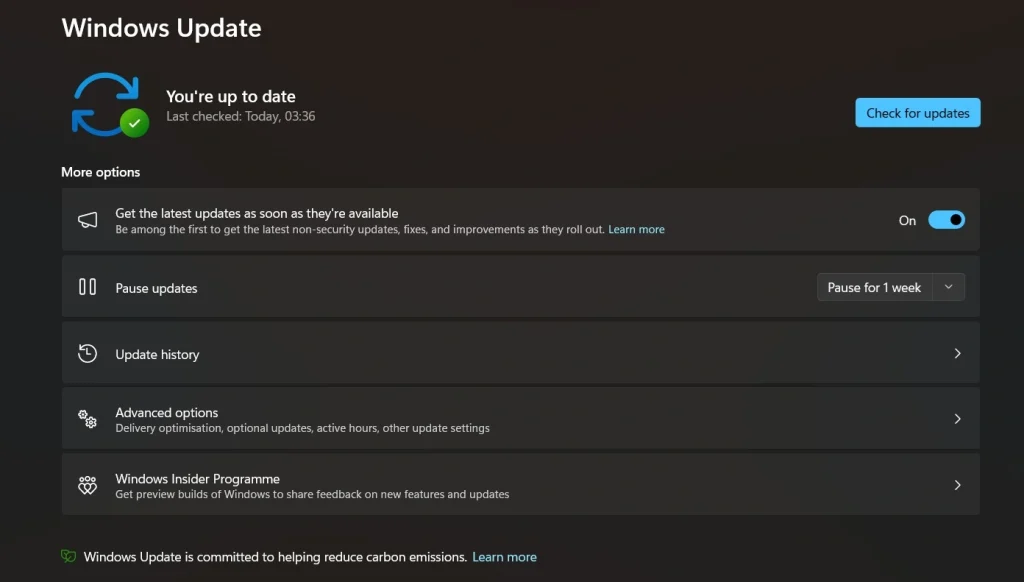Click the clock history icon for Update history
1024x582 pixels.
coord(88,353)
